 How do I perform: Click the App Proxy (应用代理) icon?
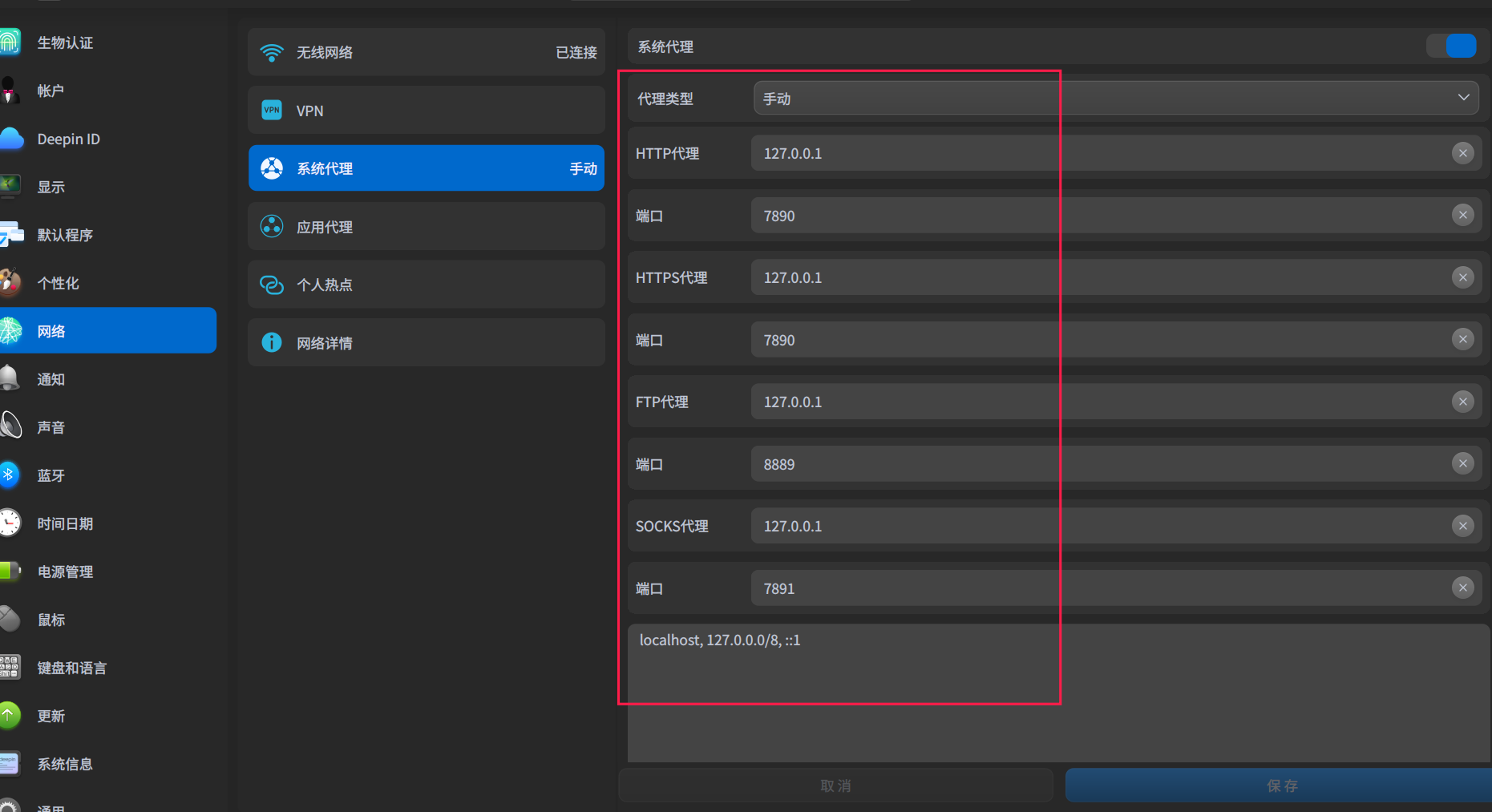click(x=272, y=227)
